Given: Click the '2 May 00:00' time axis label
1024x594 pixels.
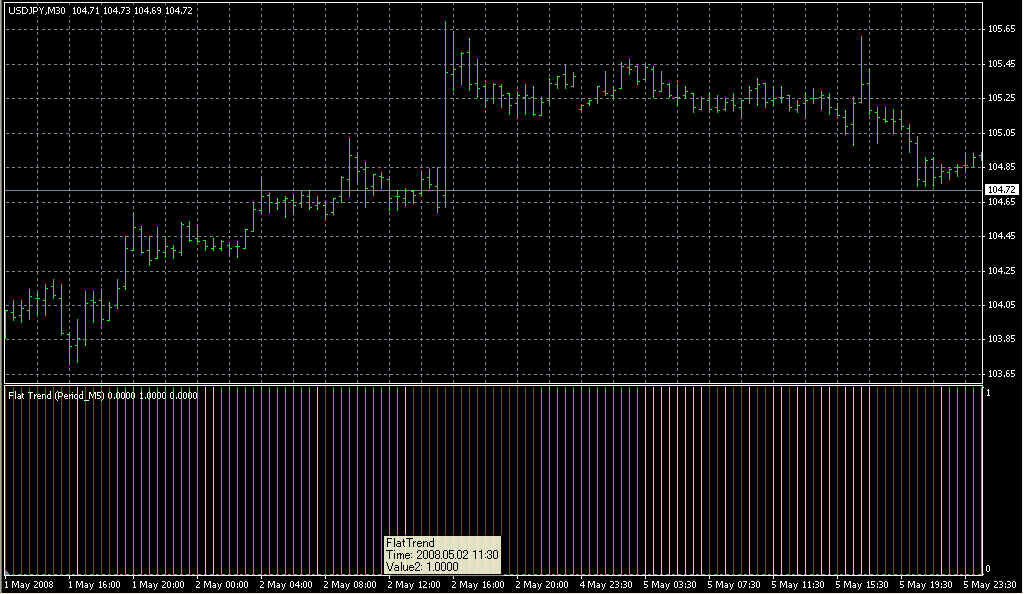Looking at the screenshot, I should 222,583.
